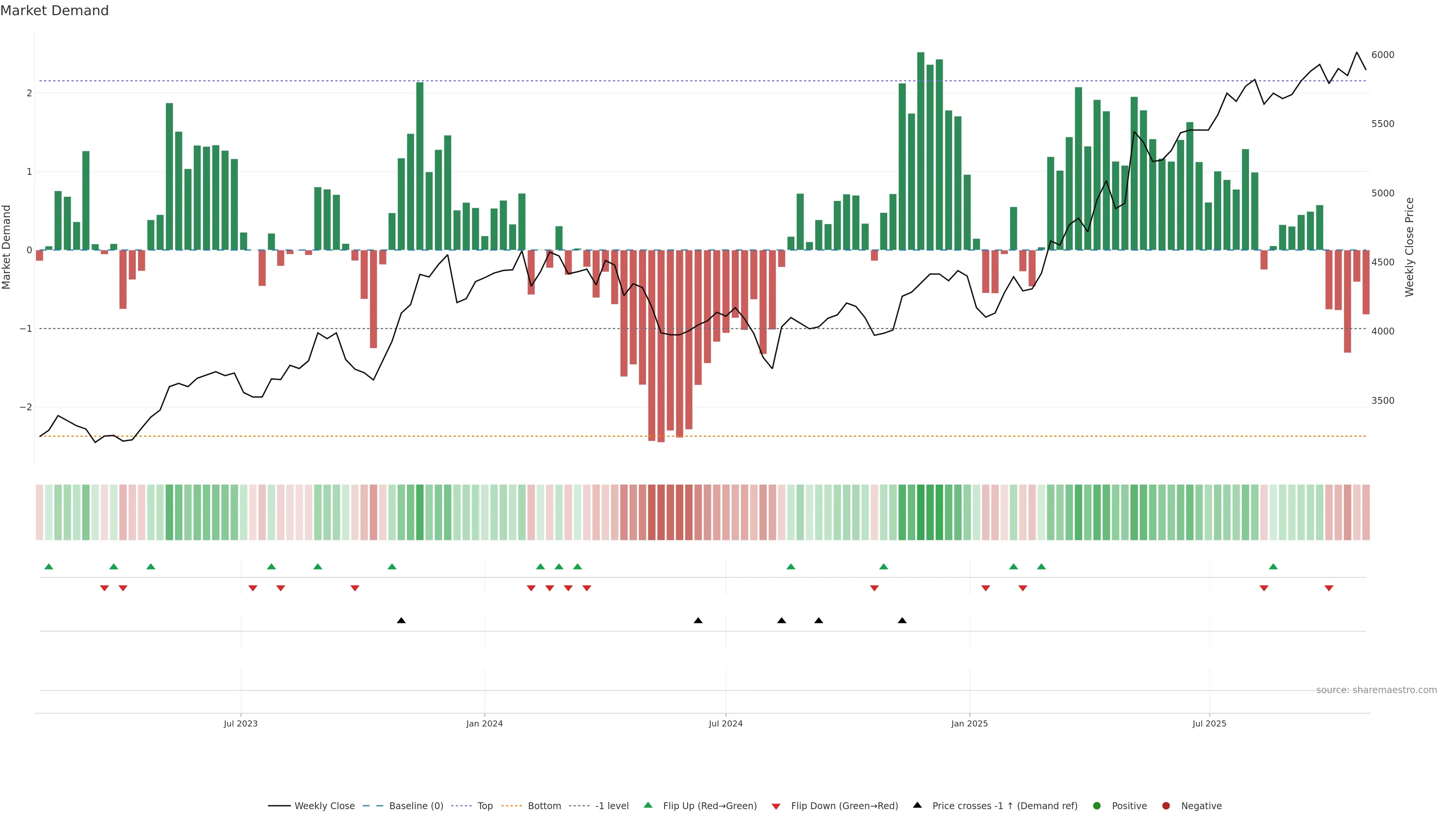Click the leftmost green flip-up triangle marker
Viewport: 1456px width, 819px height.
click(49, 566)
